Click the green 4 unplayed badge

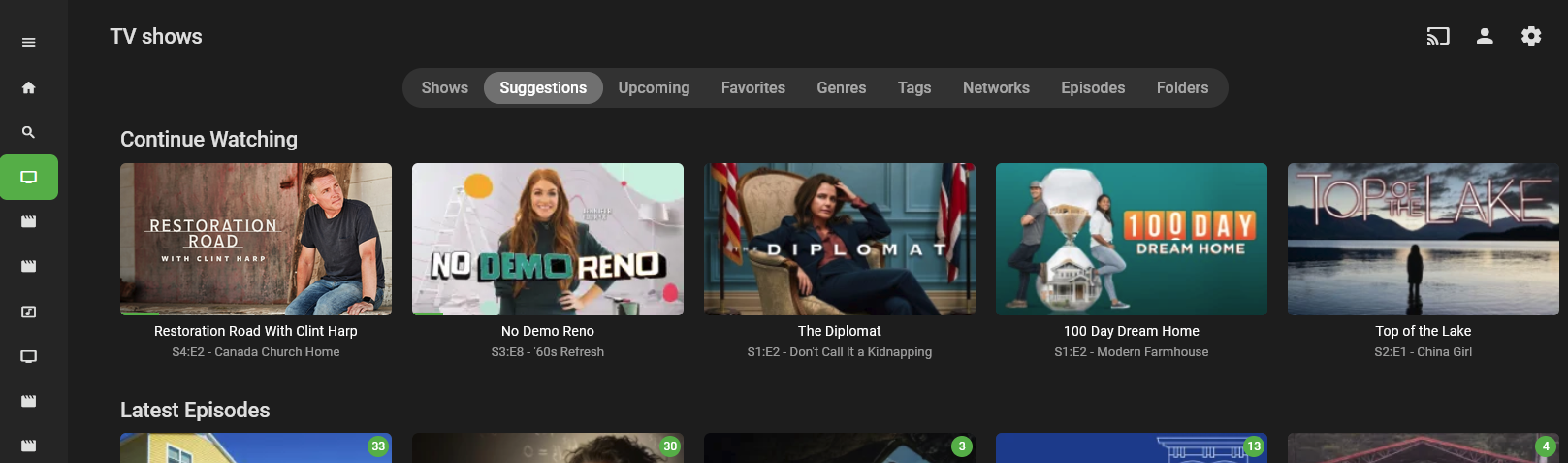tap(1546, 446)
